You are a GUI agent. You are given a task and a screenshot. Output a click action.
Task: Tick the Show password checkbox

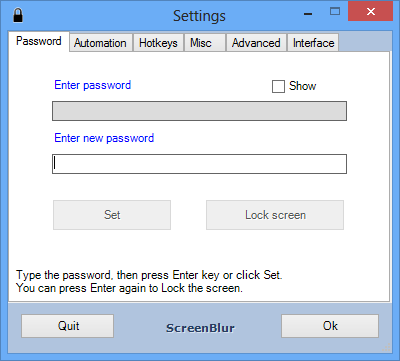(278, 86)
